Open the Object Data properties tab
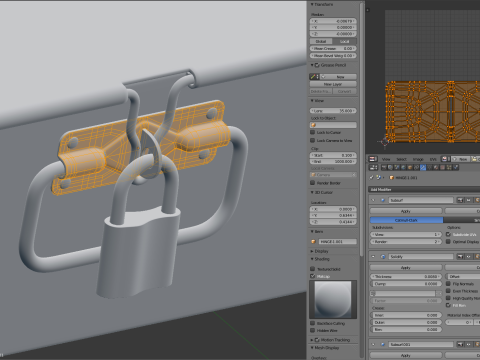The height and width of the screenshot is (360, 480). tap(430, 167)
